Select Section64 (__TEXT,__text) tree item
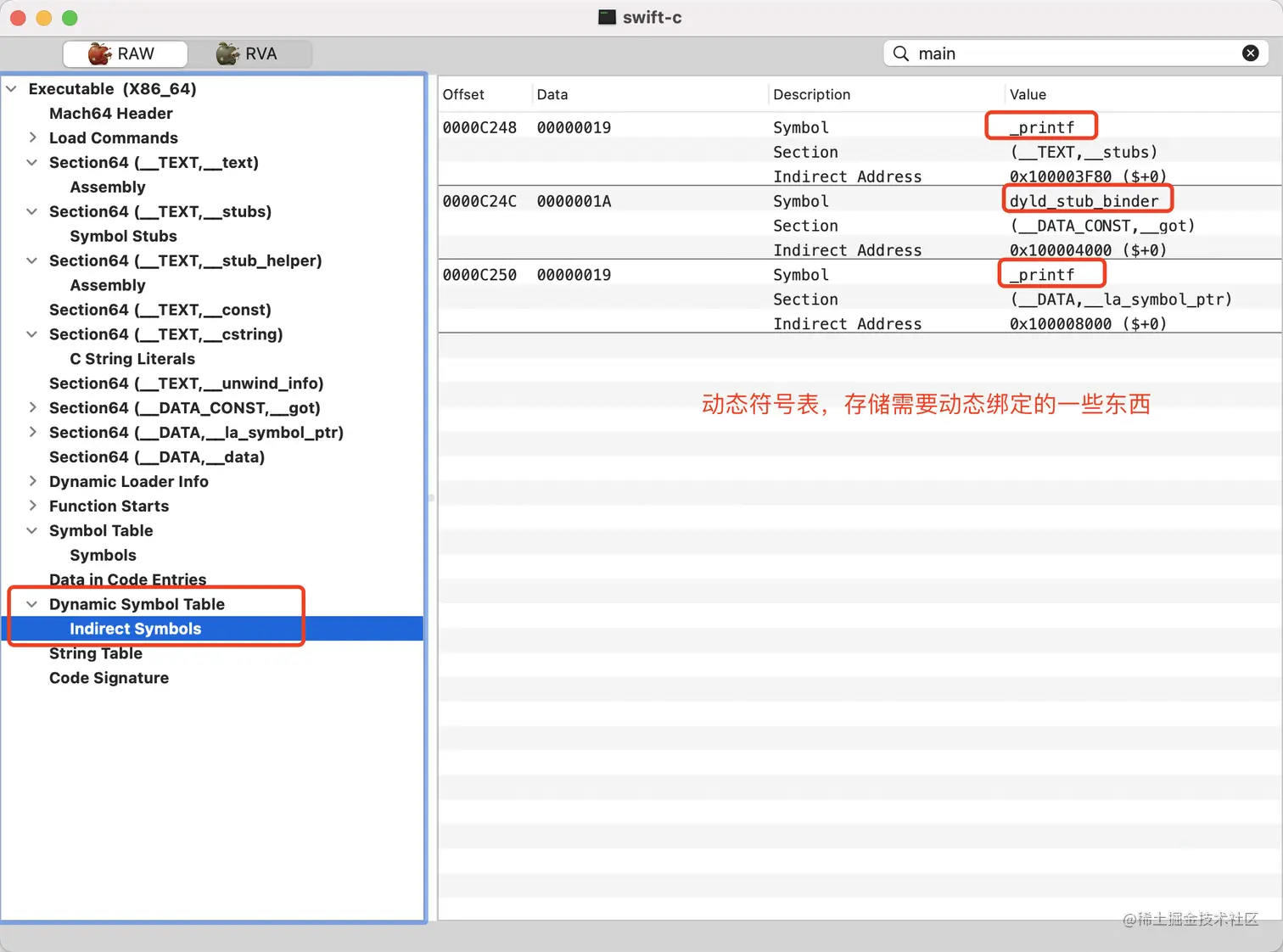 tap(154, 163)
